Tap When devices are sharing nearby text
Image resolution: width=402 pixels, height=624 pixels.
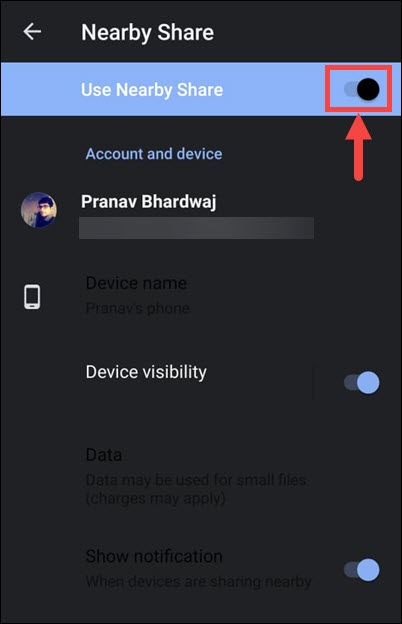click(x=198, y=582)
